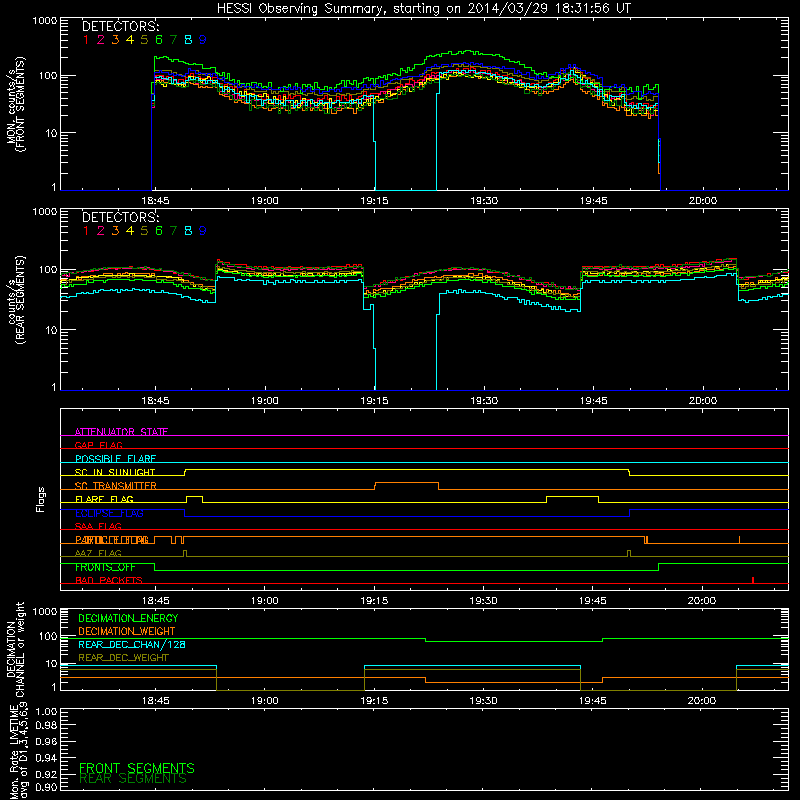Screen dimensions: 800x800
Task: Click the REAR_DEC_WEIGHT legend label
Action: click(123, 658)
